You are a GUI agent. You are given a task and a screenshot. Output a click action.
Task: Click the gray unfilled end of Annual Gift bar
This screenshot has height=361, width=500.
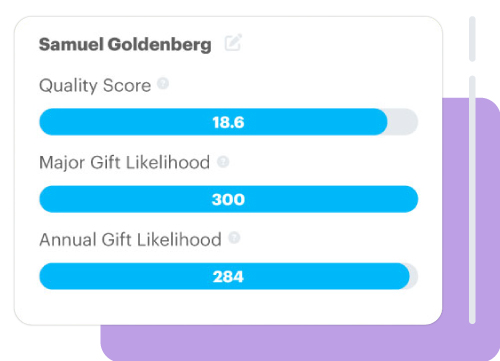point(414,276)
